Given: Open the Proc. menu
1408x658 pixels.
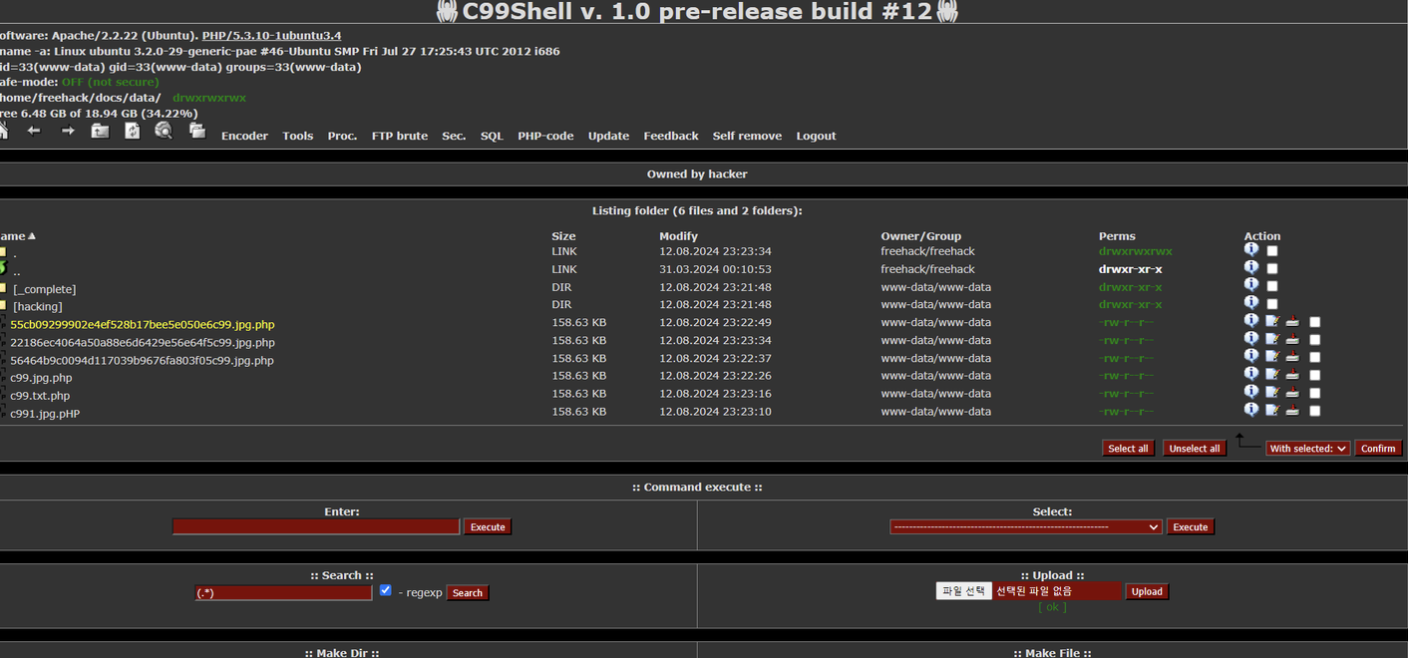Looking at the screenshot, I should (342, 136).
